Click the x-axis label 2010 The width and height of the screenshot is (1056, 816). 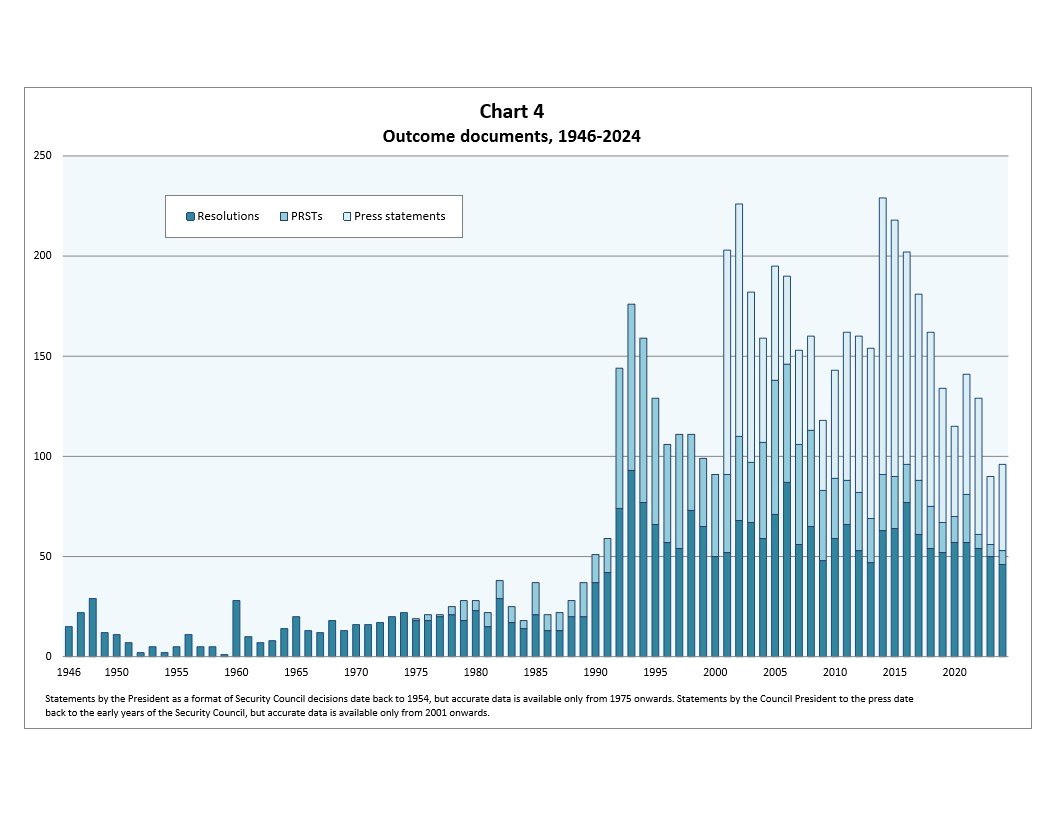click(x=835, y=672)
